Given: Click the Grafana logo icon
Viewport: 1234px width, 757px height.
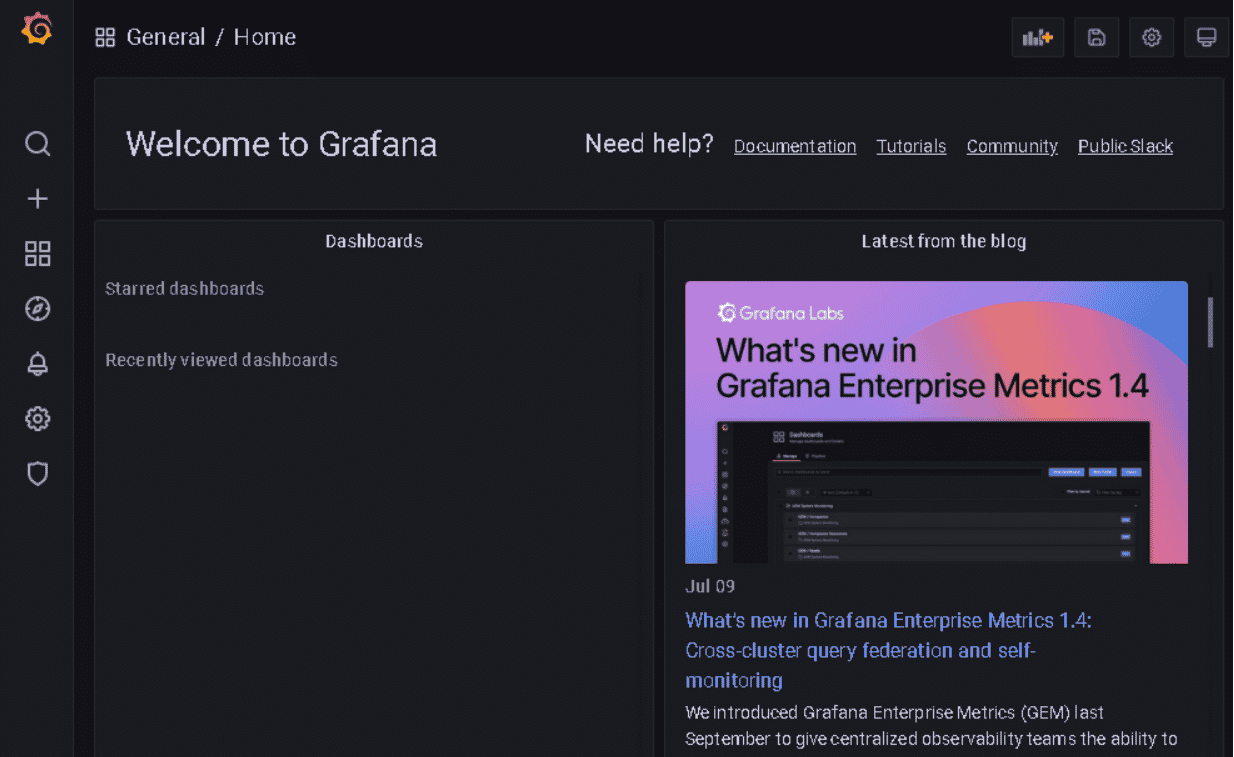Looking at the screenshot, I should (37, 30).
